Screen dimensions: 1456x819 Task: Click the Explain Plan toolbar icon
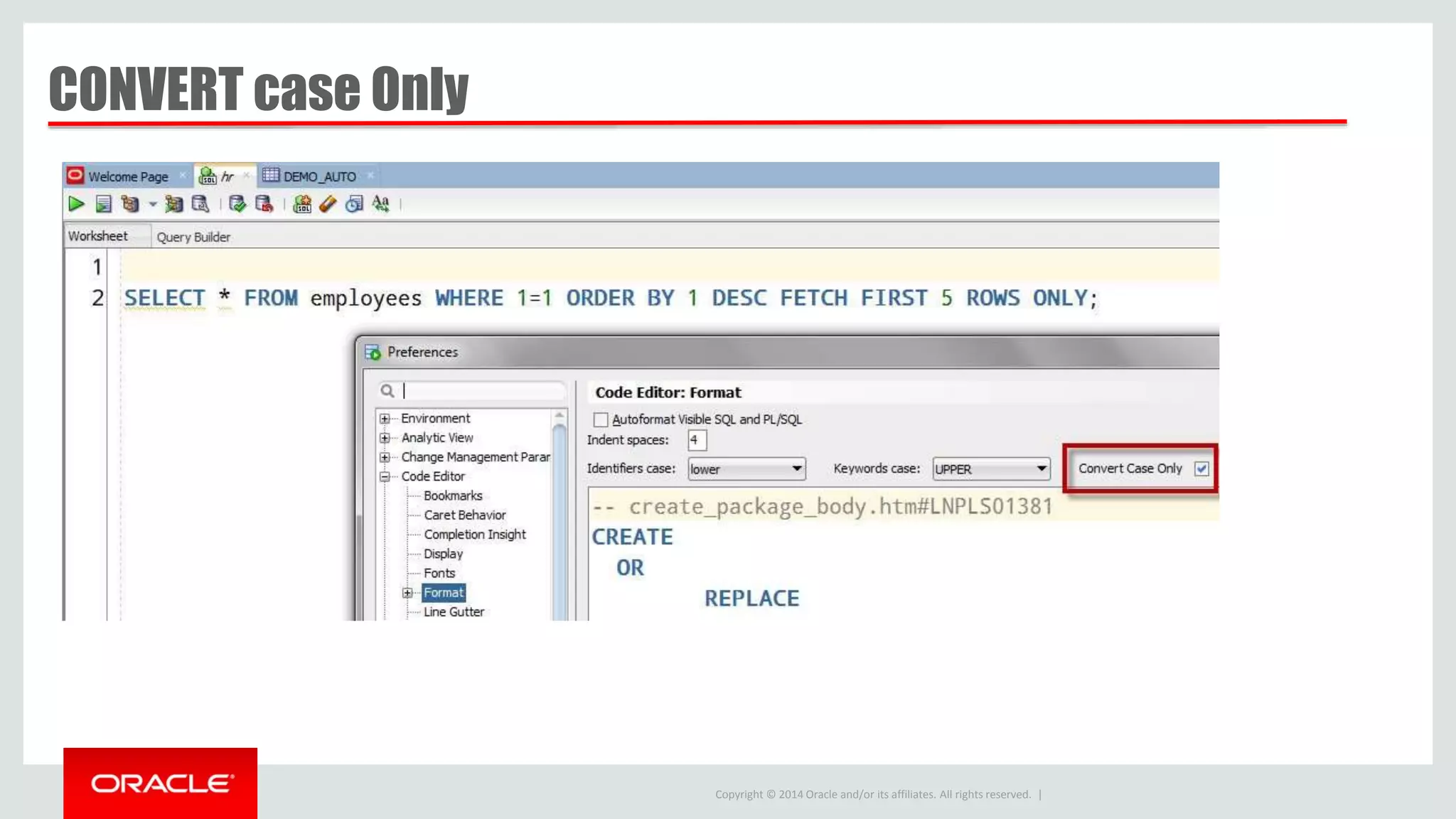130,205
